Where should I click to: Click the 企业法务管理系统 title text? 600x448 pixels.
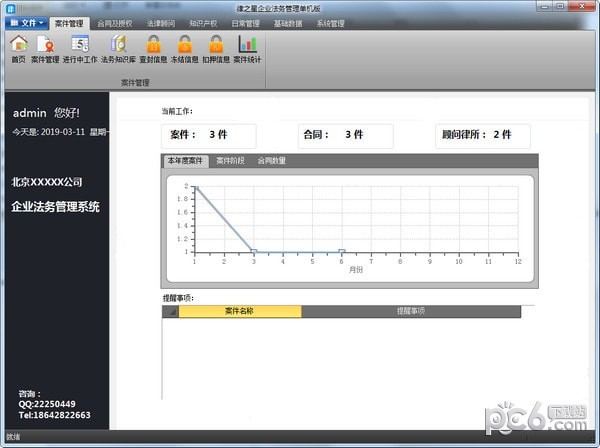(55, 207)
